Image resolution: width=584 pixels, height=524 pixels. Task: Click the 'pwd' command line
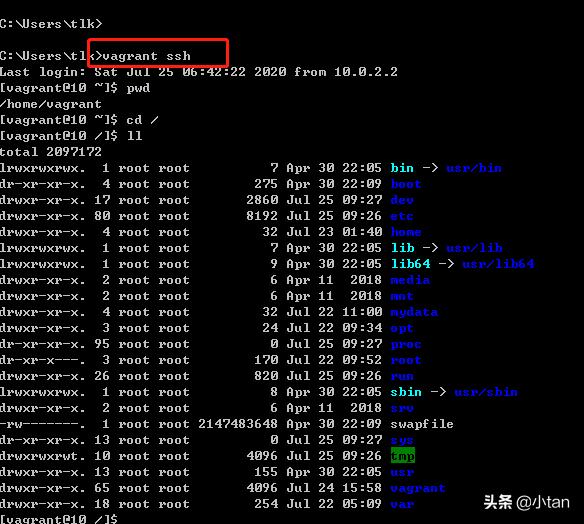75,88
